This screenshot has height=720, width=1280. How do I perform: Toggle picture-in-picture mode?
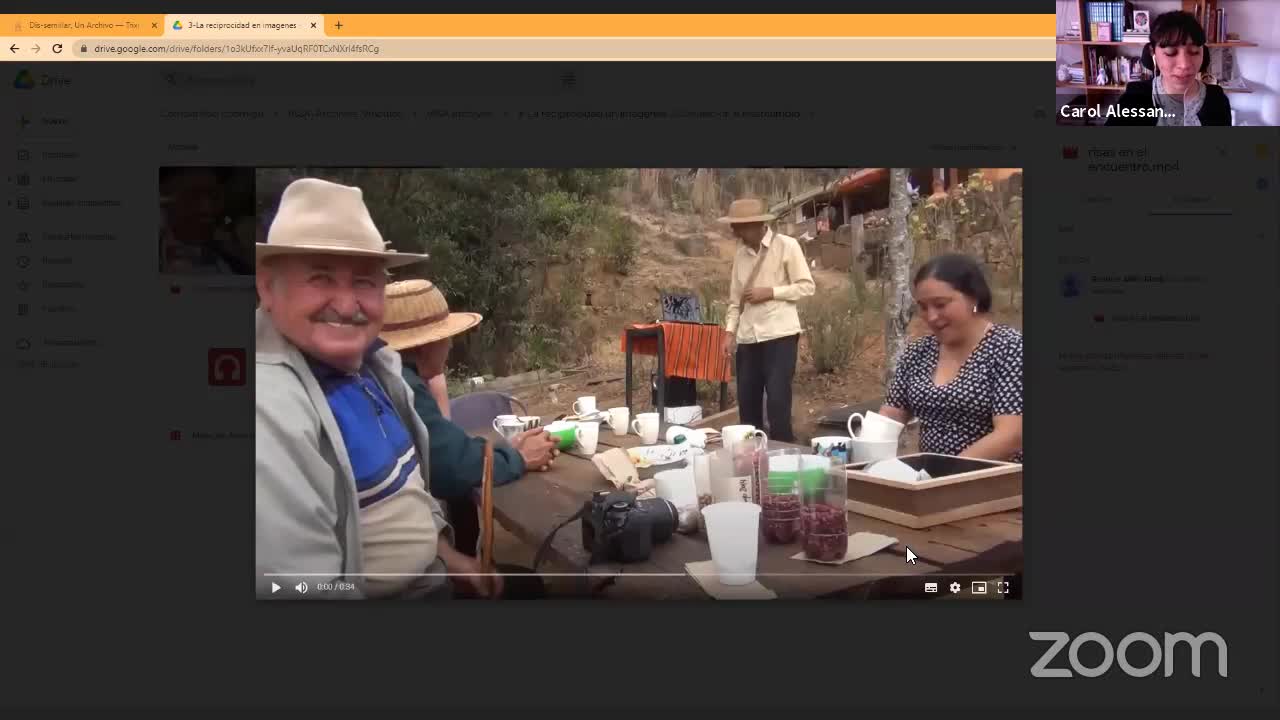point(979,588)
